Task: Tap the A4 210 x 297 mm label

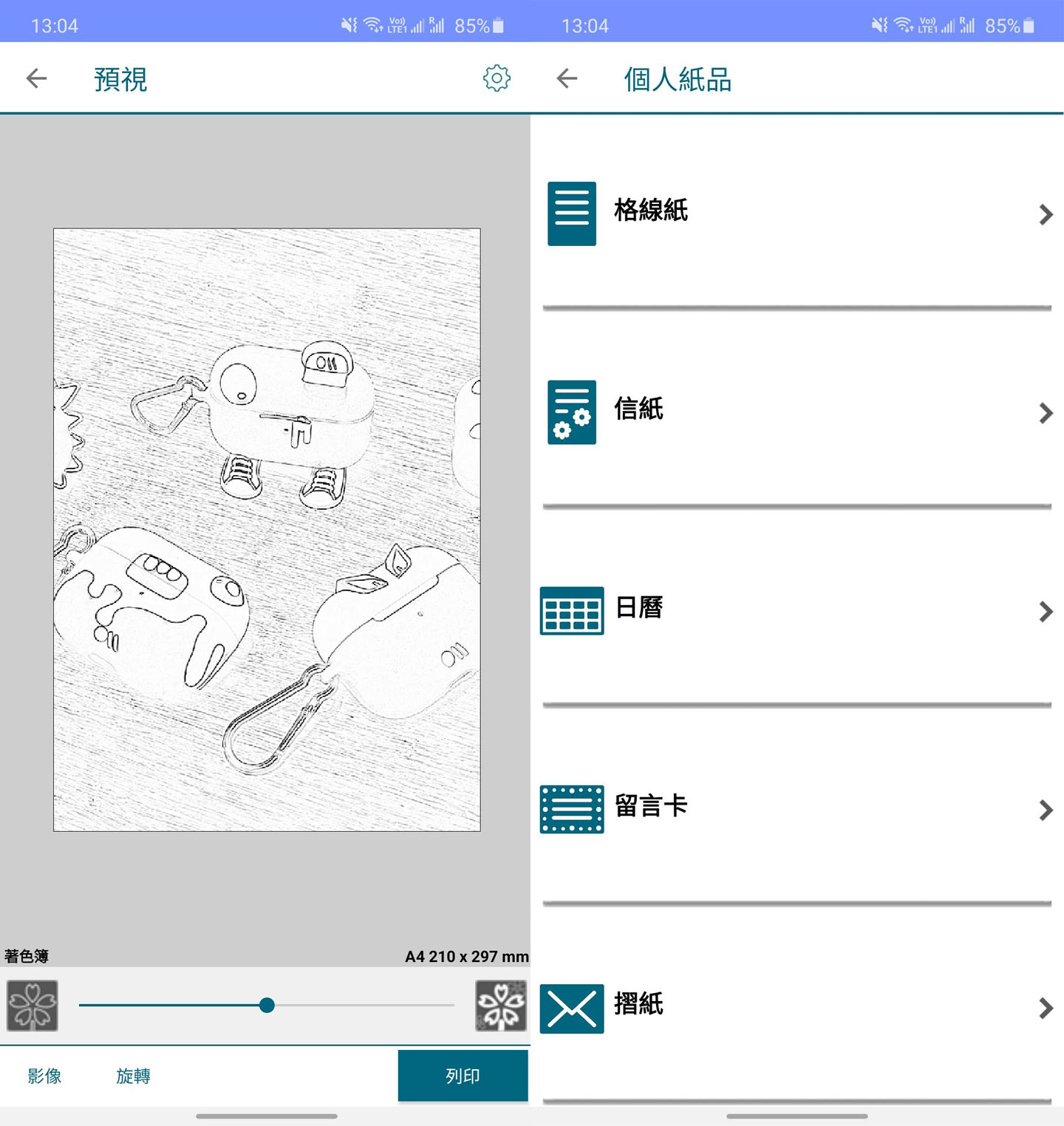Action: coord(467,956)
